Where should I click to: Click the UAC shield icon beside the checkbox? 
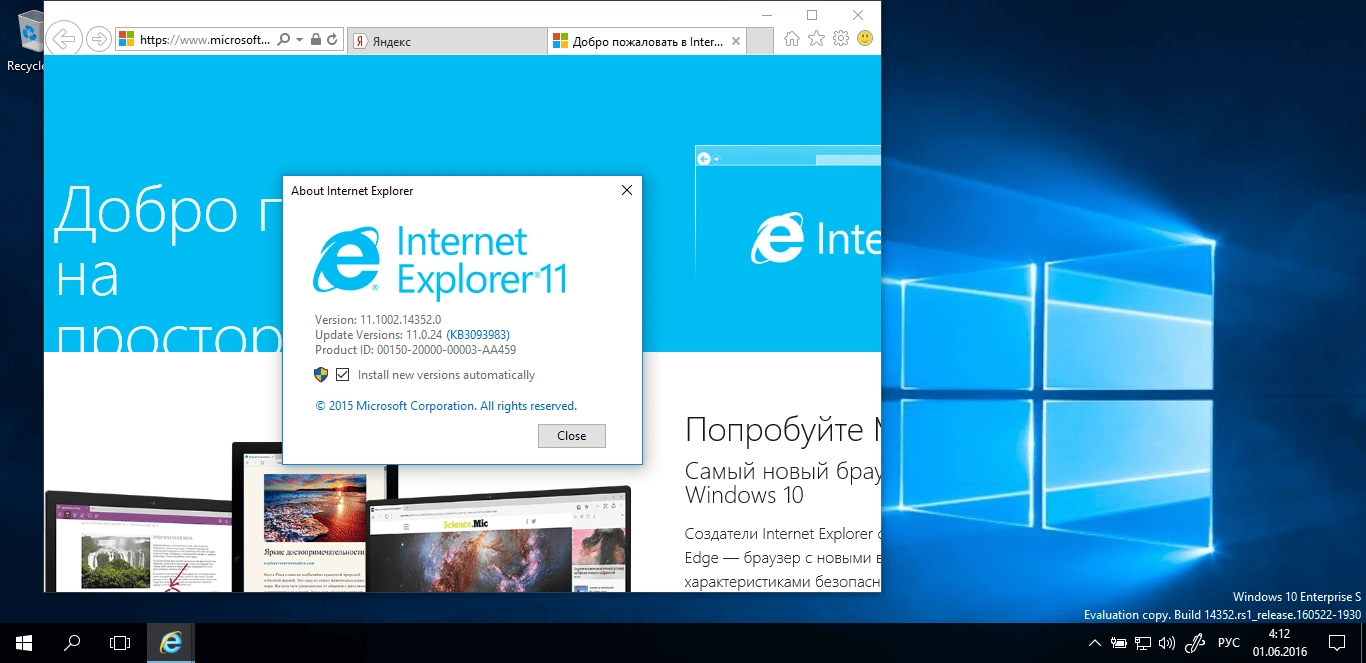321,375
